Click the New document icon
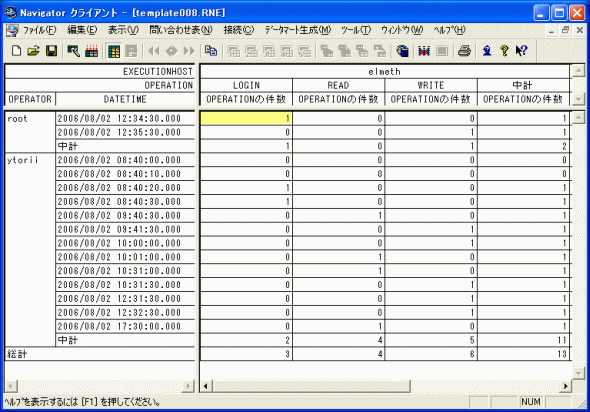Image resolution: width=590 pixels, height=412 pixels. coord(16,51)
